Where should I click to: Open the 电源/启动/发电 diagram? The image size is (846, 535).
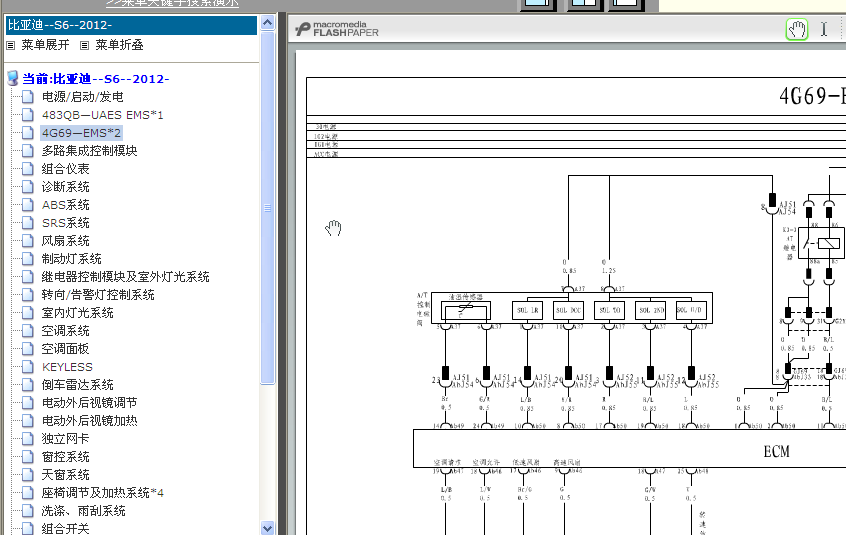coord(83,97)
